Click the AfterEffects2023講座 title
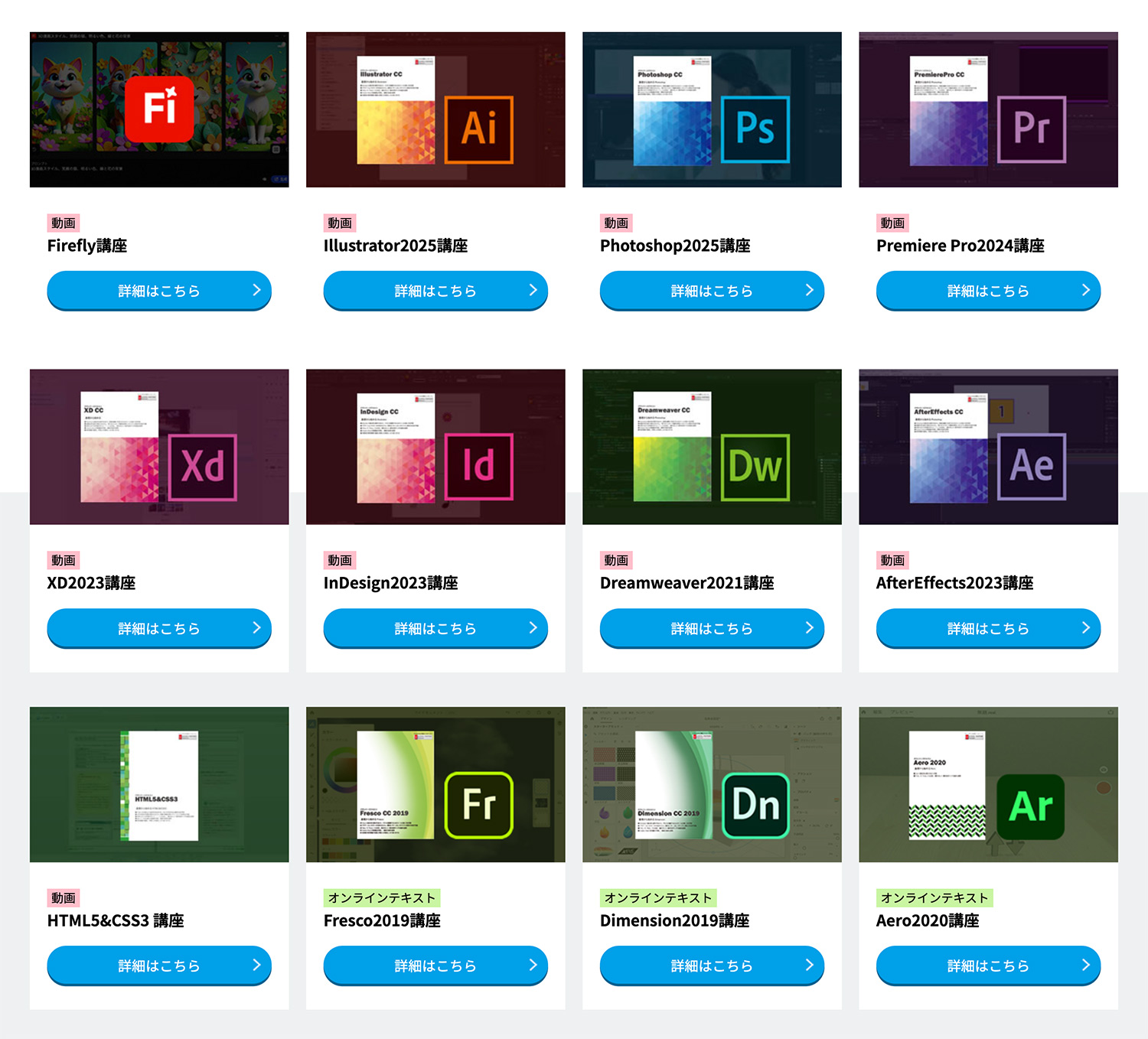 coord(955,583)
